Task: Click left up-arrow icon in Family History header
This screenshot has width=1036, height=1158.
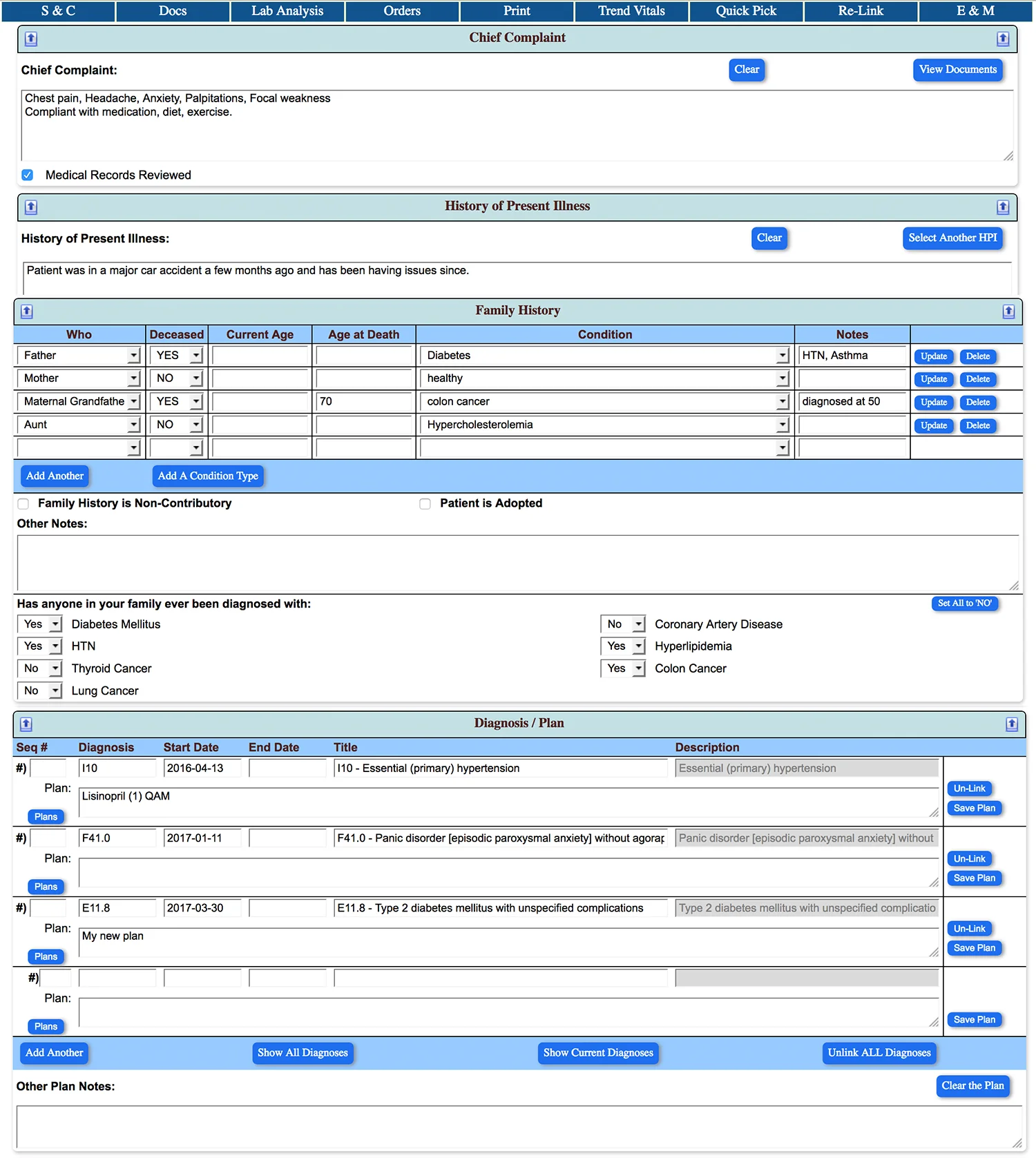Action: point(27,311)
